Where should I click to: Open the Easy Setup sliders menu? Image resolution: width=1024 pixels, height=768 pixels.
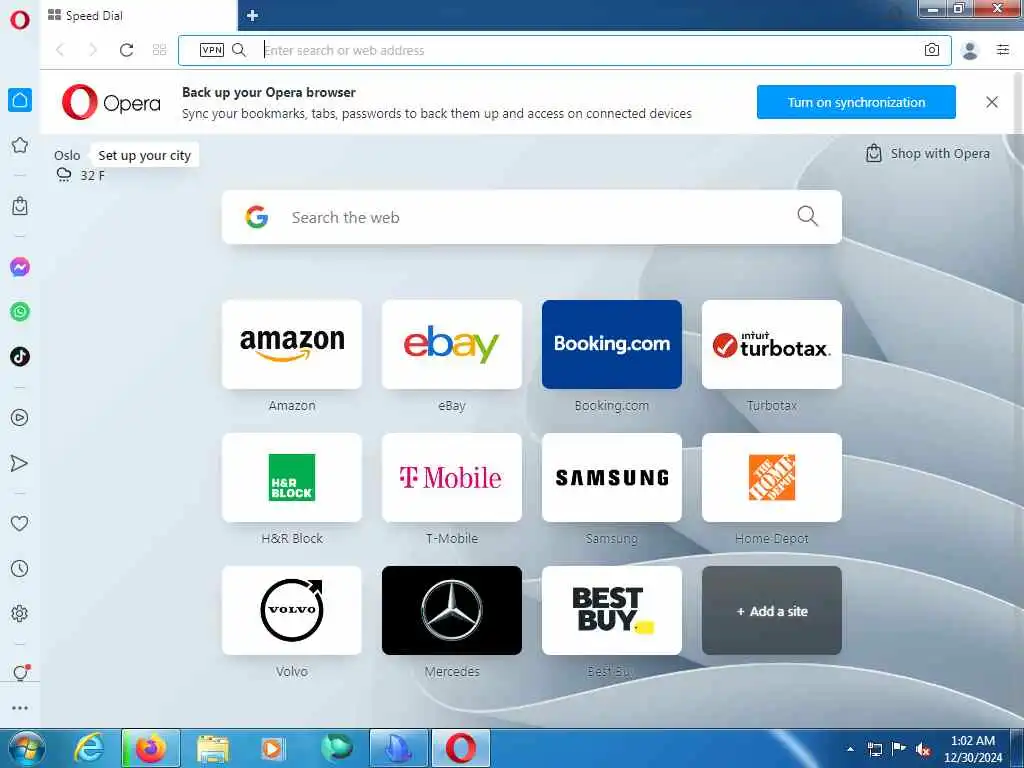(x=1003, y=50)
